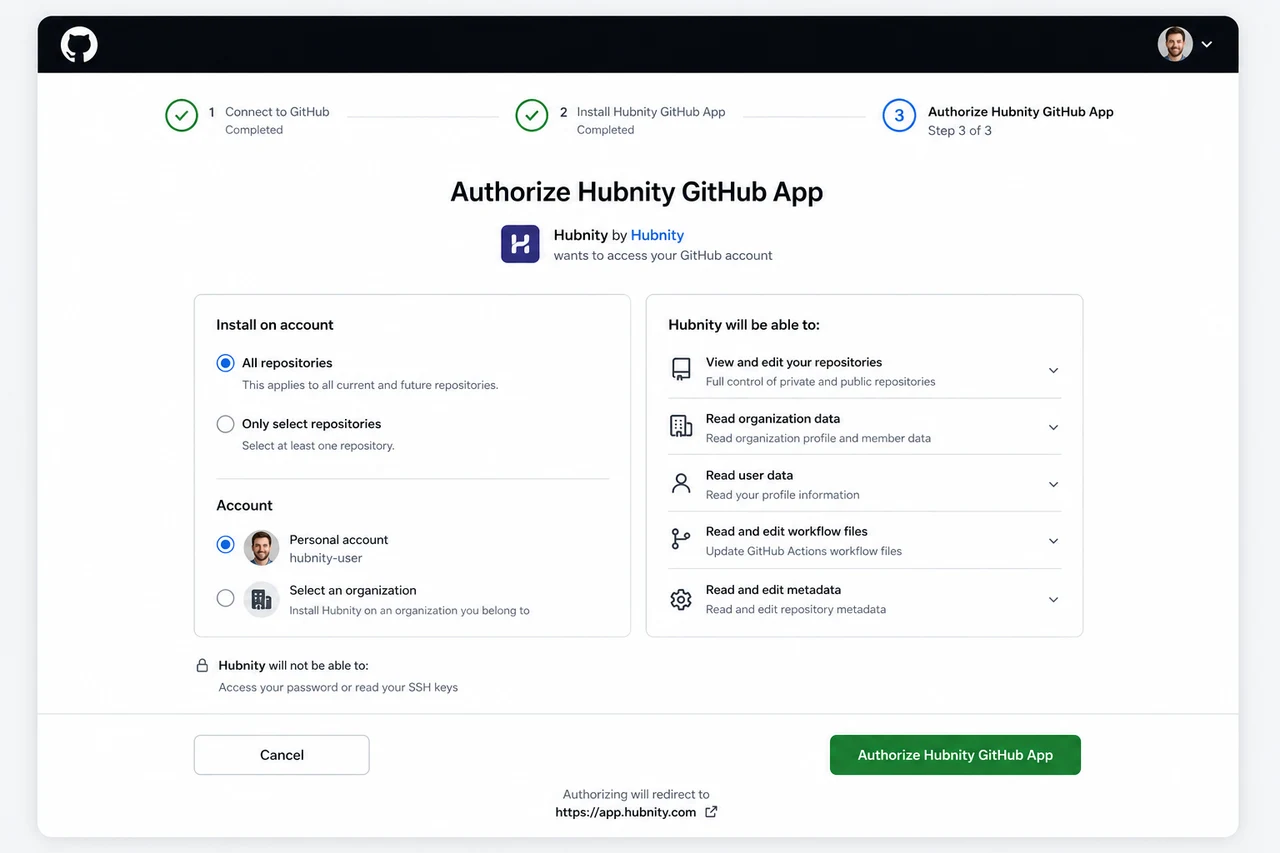Click the 'hubnity-user' username text
1280x853 pixels.
pyautogui.click(x=326, y=558)
